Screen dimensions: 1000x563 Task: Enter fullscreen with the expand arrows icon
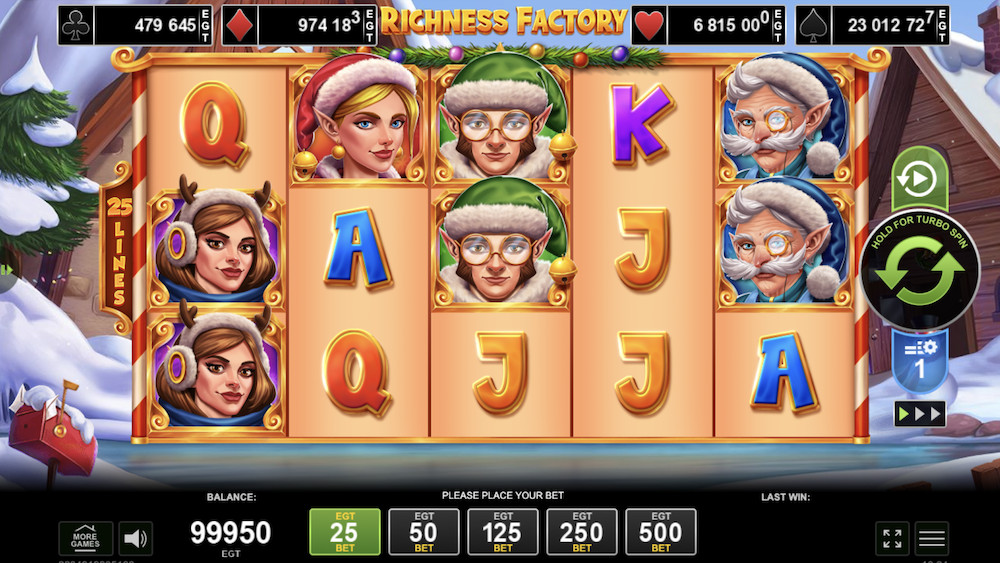(892, 539)
